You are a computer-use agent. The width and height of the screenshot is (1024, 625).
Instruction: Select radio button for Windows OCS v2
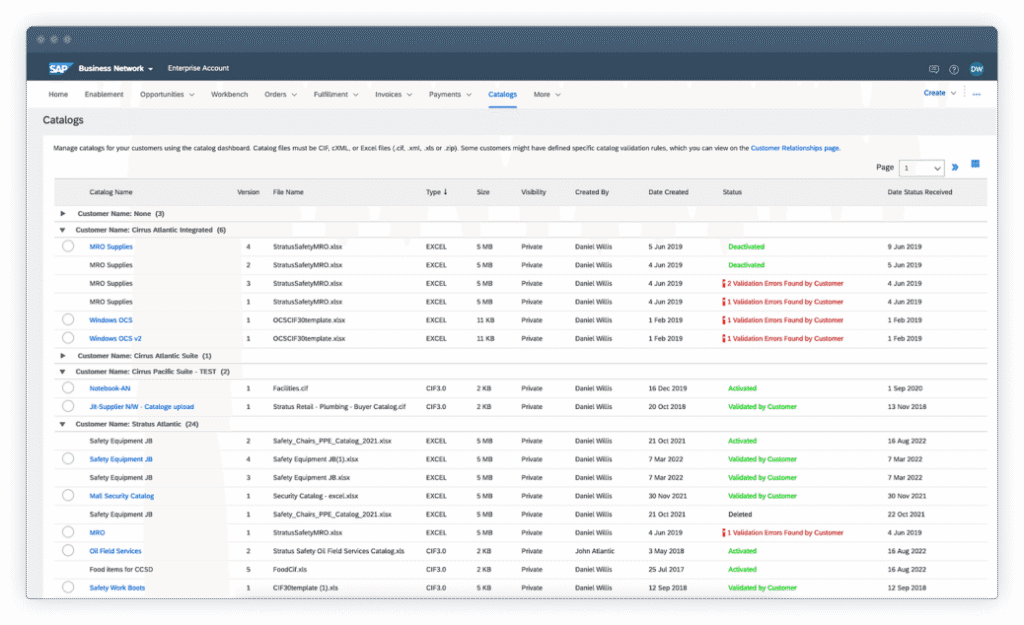coord(68,338)
